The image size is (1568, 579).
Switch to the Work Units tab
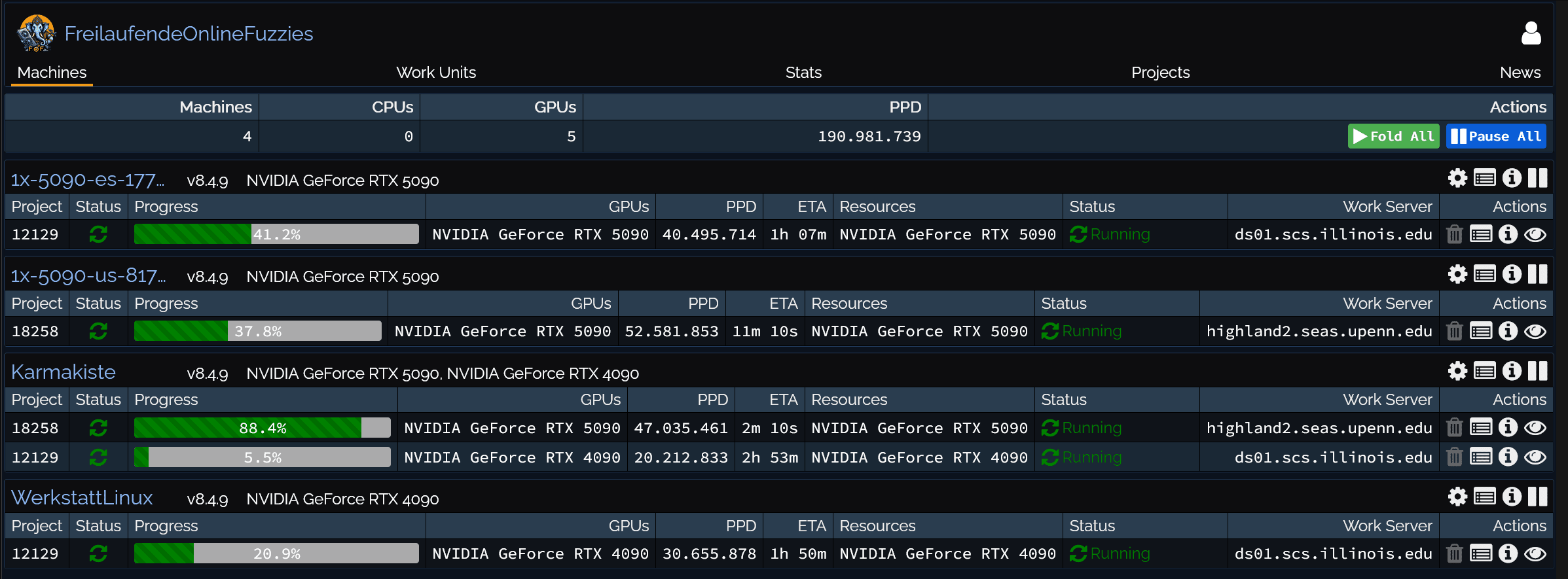pyautogui.click(x=436, y=73)
